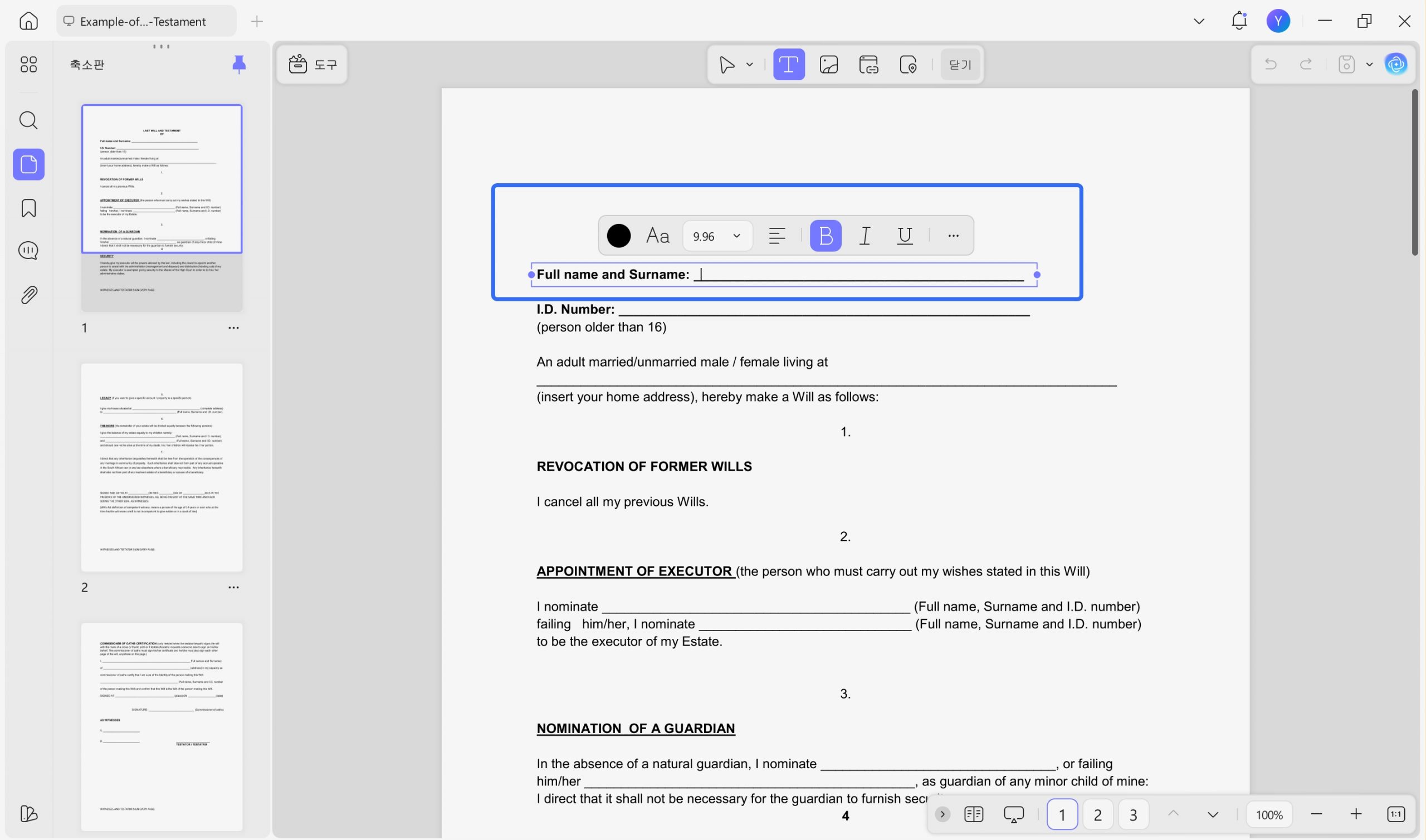Open the black text color swatch

click(x=618, y=236)
